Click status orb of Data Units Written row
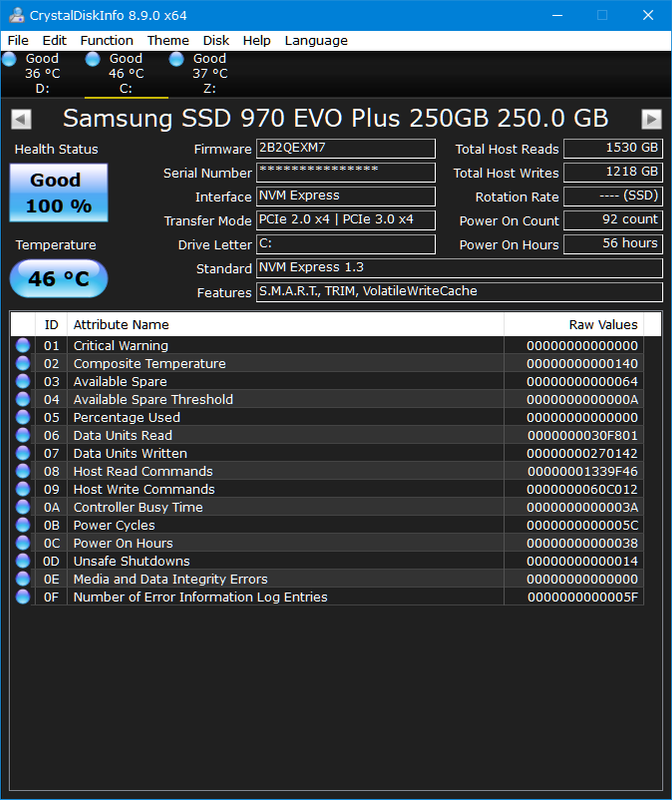 click(x=23, y=453)
